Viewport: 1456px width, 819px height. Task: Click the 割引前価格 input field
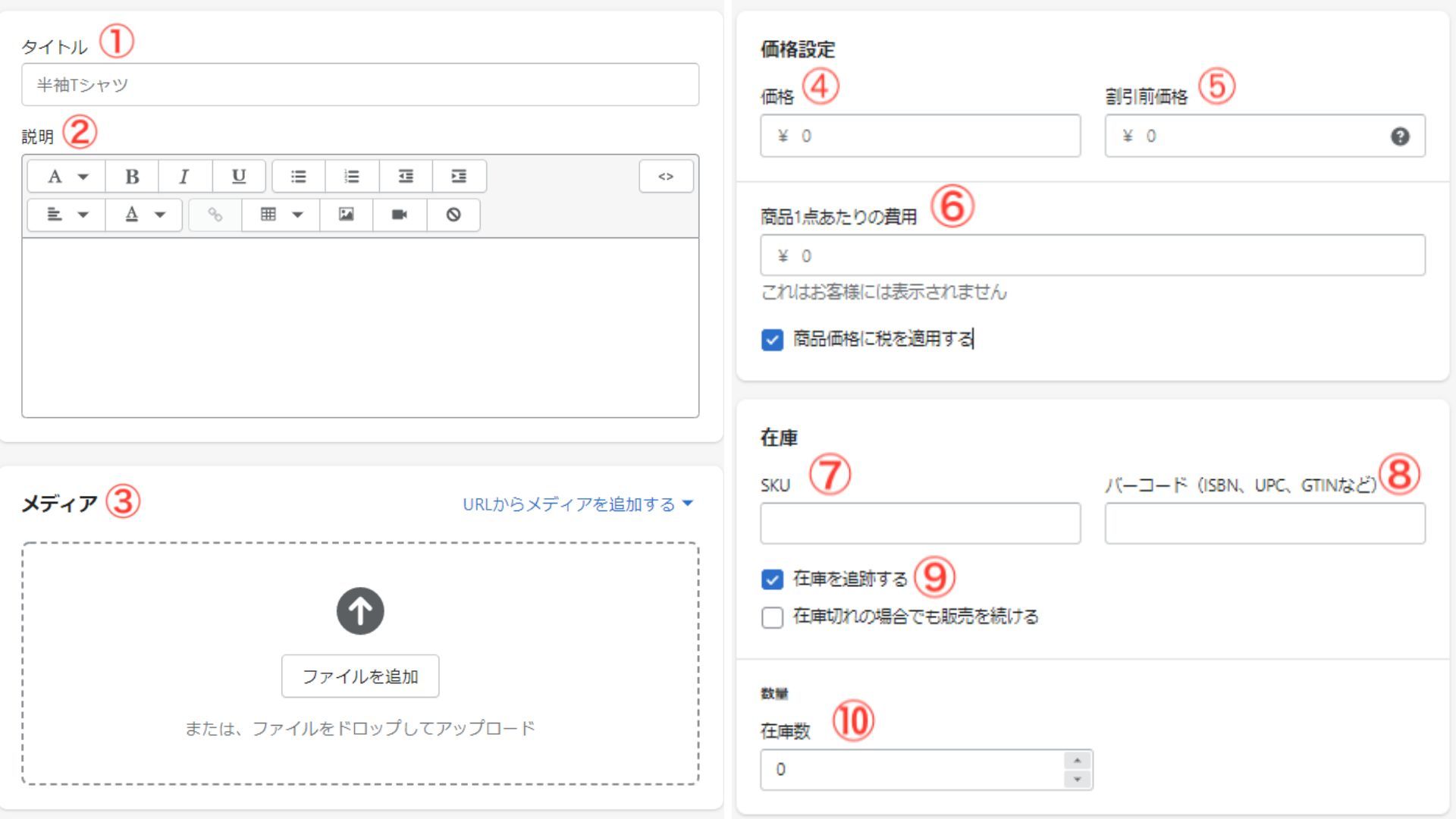pos(1265,136)
